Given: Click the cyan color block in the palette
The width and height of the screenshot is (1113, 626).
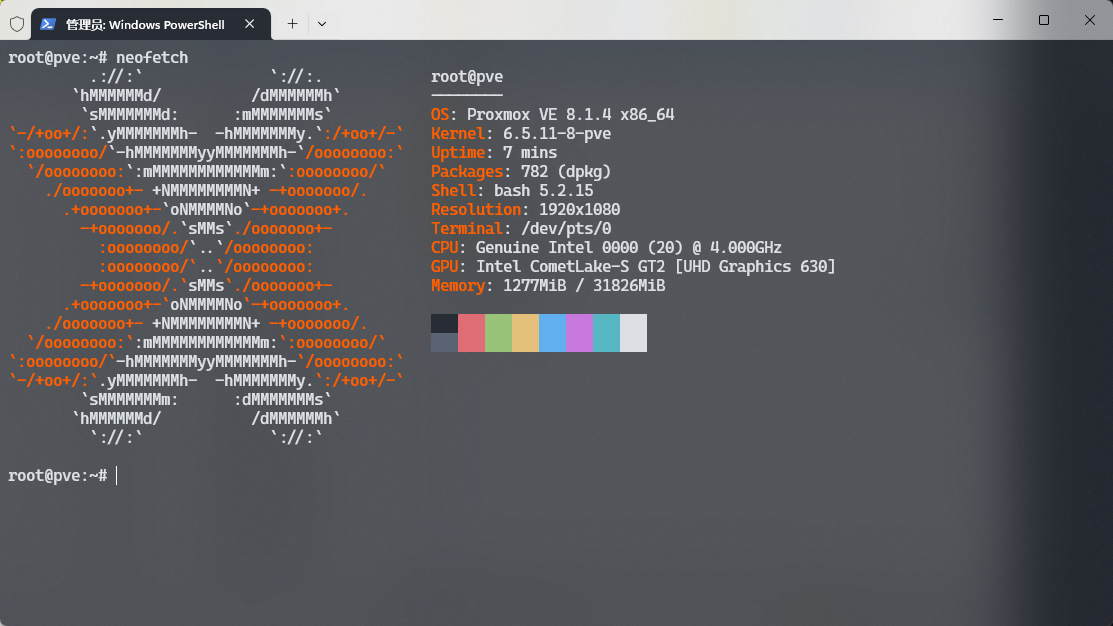Looking at the screenshot, I should coord(606,333).
